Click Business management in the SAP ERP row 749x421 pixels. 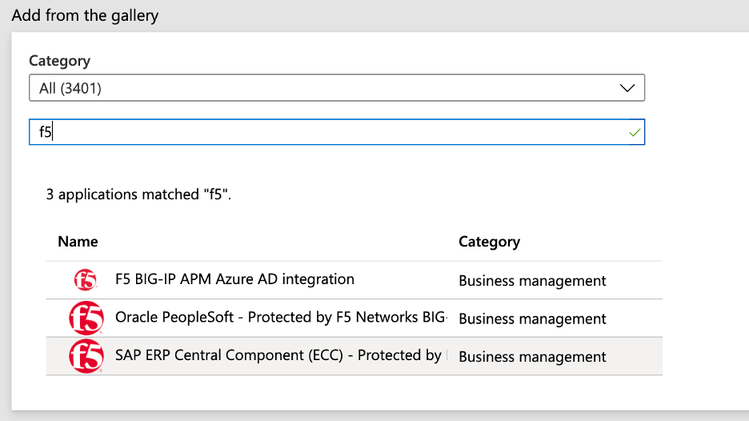pyautogui.click(x=532, y=357)
